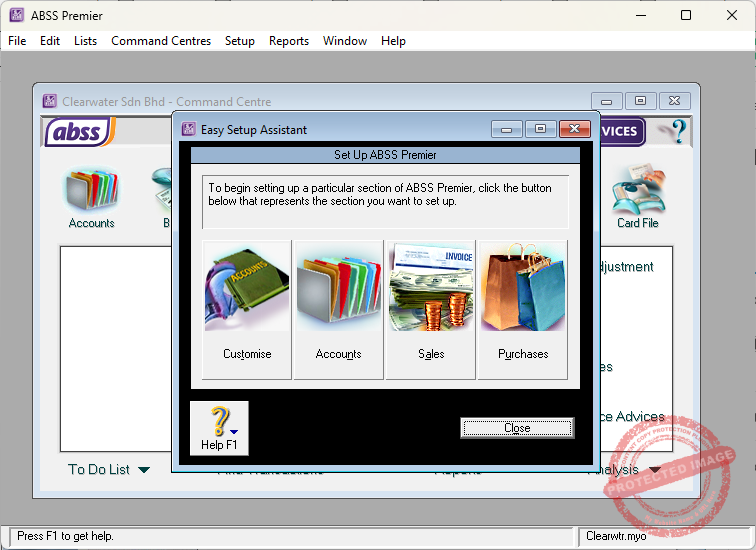This screenshot has height=550, width=756.
Task: Maximize the Easy Setup Assistant window
Action: point(540,129)
